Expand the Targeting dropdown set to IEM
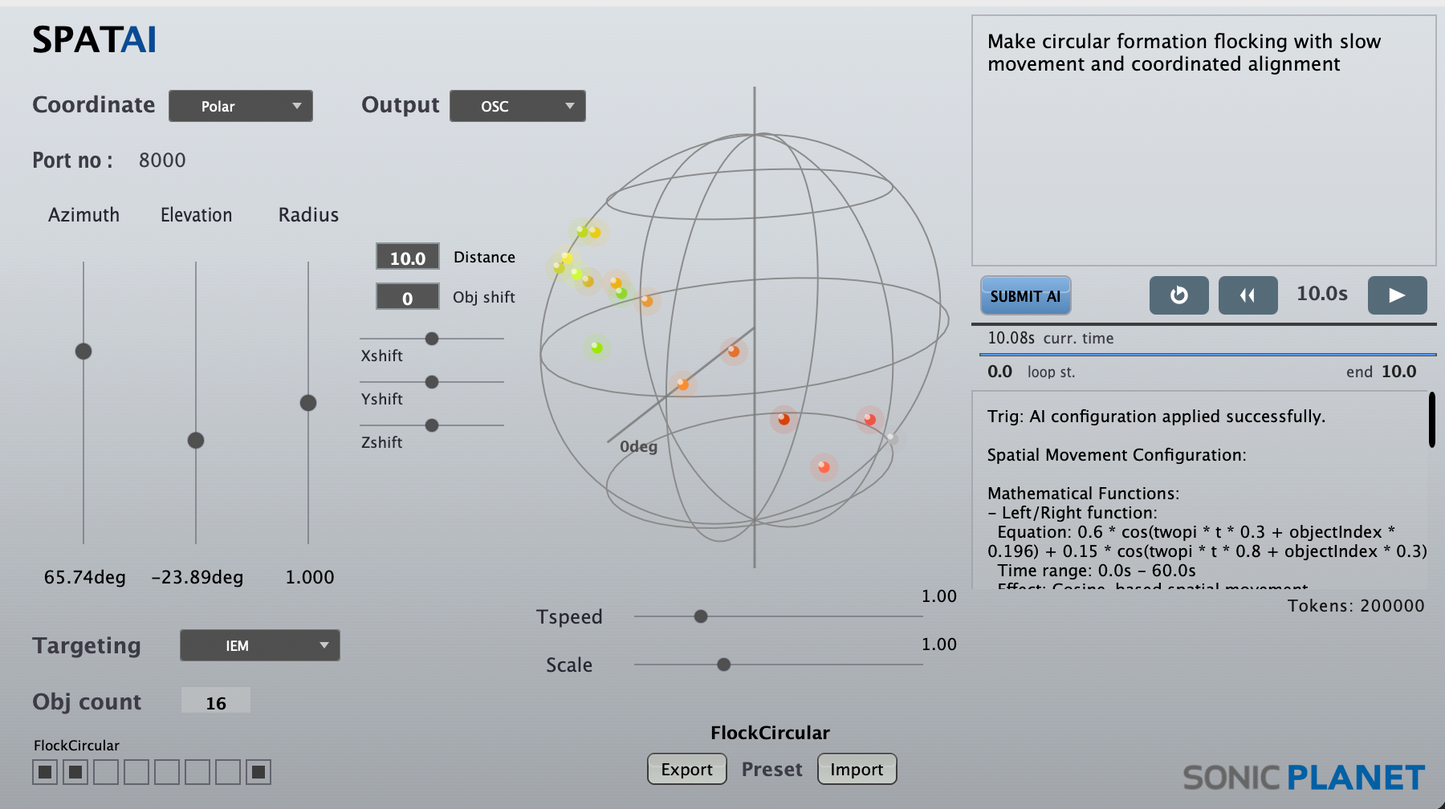1445x809 pixels. (259, 646)
